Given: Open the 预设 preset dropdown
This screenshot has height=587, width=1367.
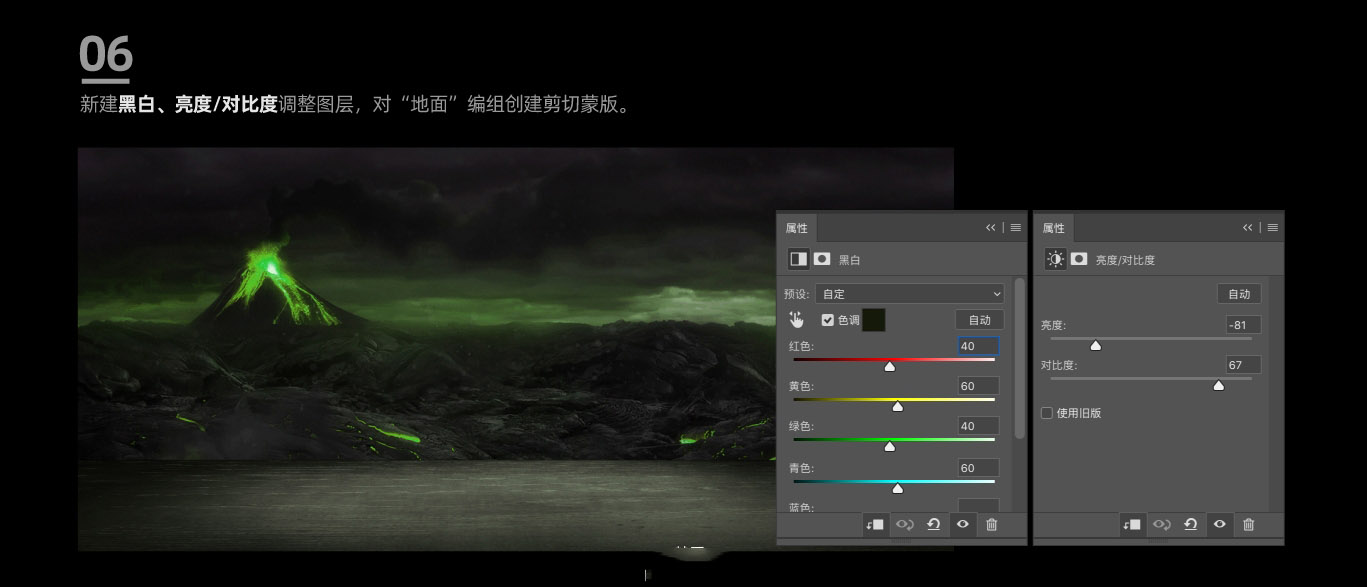Looking at the screenshot, I should (909, 294).
